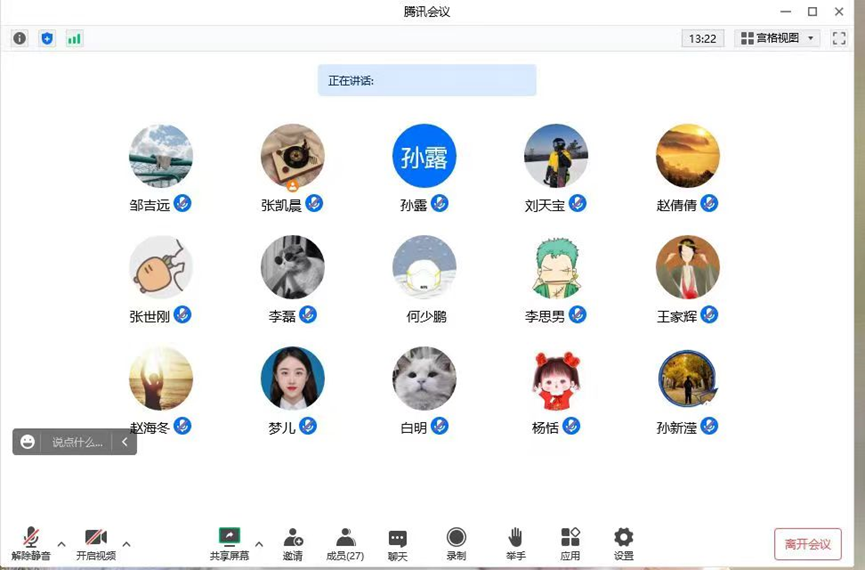Screen dimensions: 865x570
Task: Open 设置 settings gear
Action: click(623, 543)
